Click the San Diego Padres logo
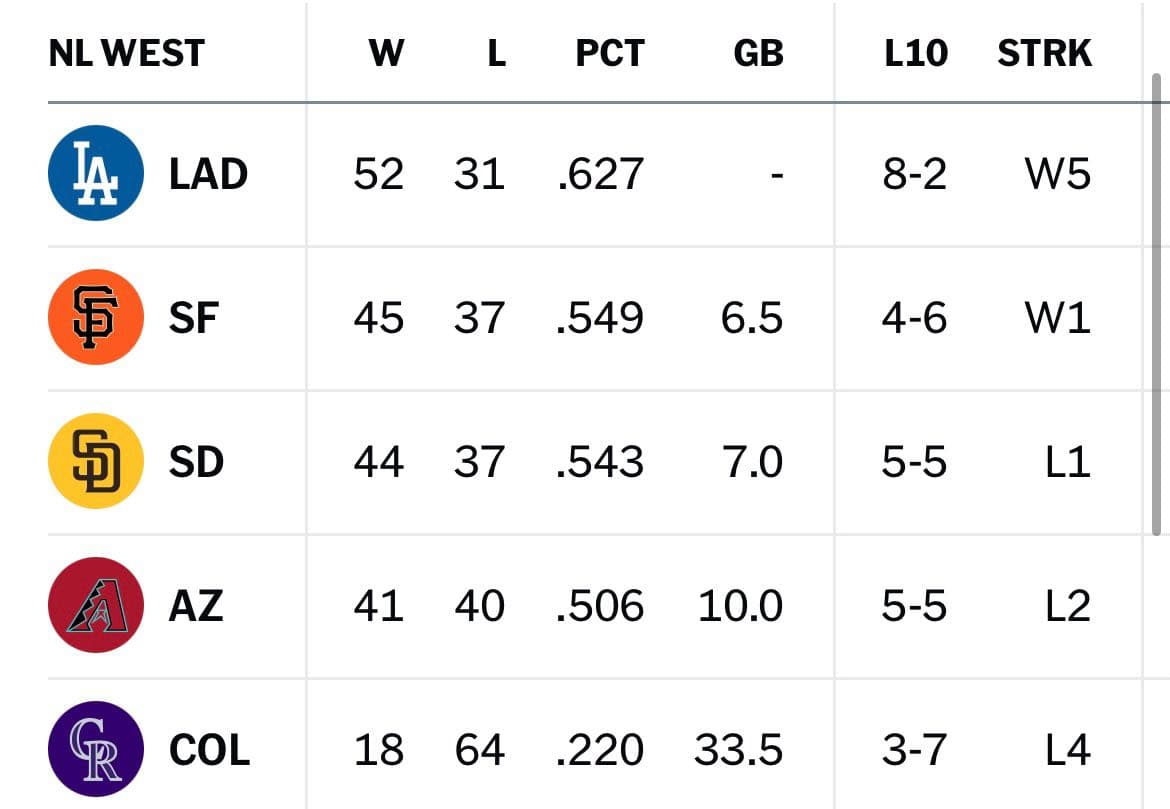Viewport: 1170px width, 809px height. (x=96, y=461)
